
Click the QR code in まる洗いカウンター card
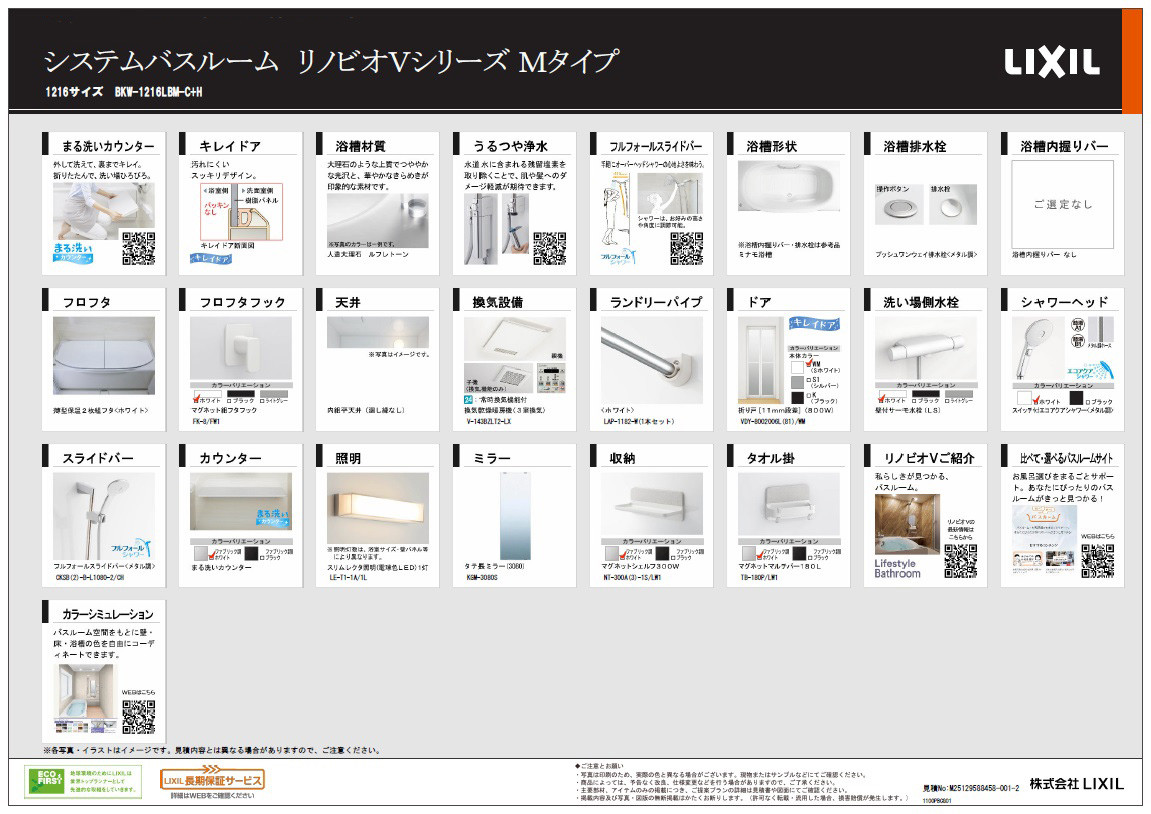pyautogui.click(x=138, y=248)
